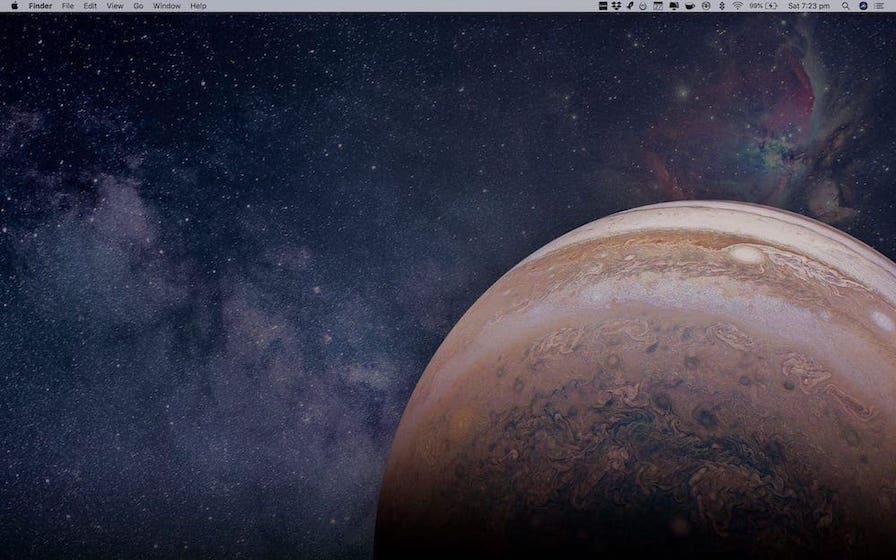The image size is (896, 560).
Task: Click the Dropbox menu bar icon
Action: (x=617, y=6)
